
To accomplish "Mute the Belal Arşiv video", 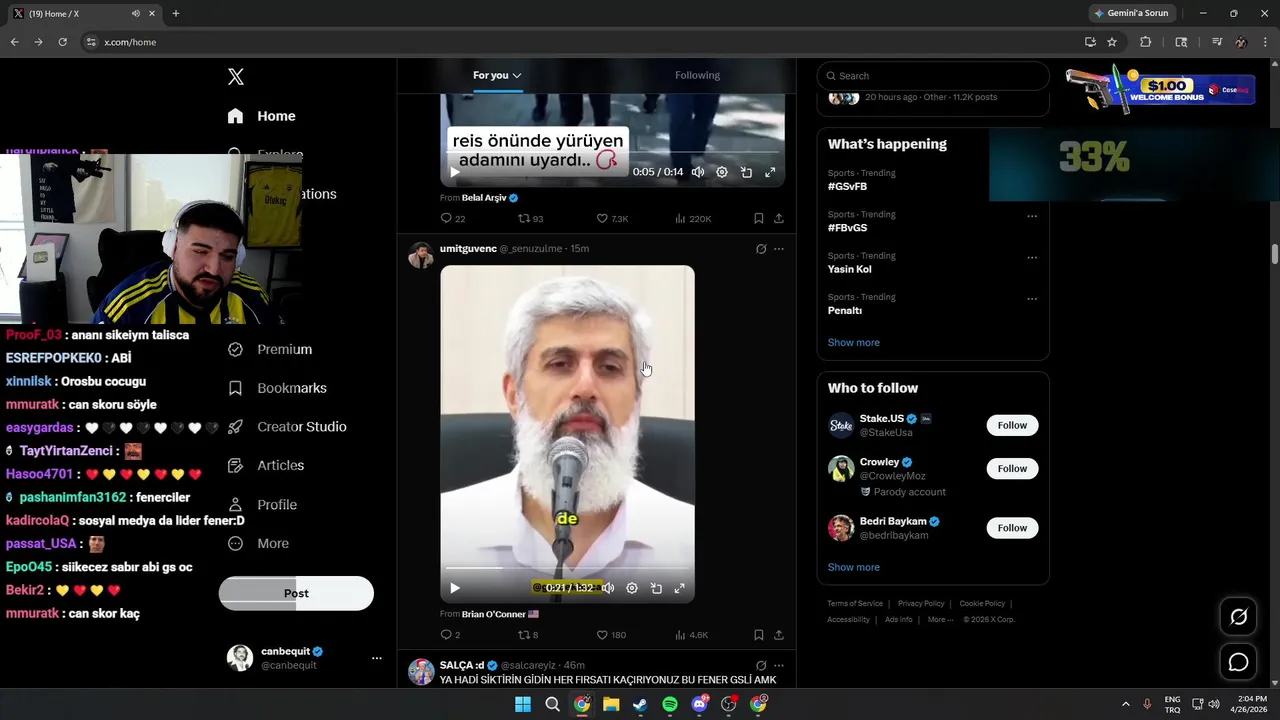I will (x=698, y=172).
